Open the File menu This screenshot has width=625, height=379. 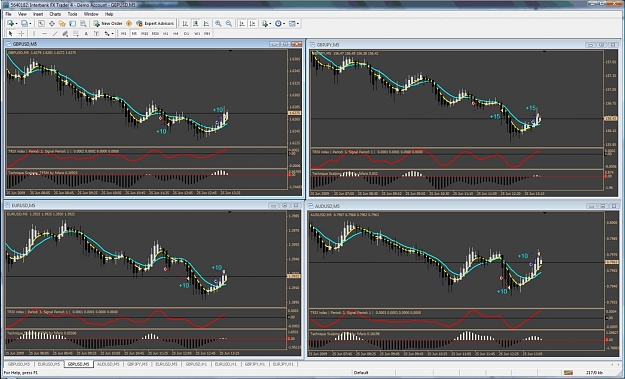pyautogui.click(x=8, y=14)
